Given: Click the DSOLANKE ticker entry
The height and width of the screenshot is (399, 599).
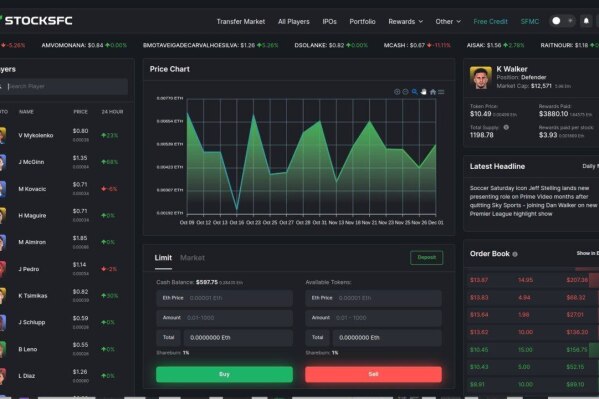Looking at the screenshot, I should [x=331, y=45].
